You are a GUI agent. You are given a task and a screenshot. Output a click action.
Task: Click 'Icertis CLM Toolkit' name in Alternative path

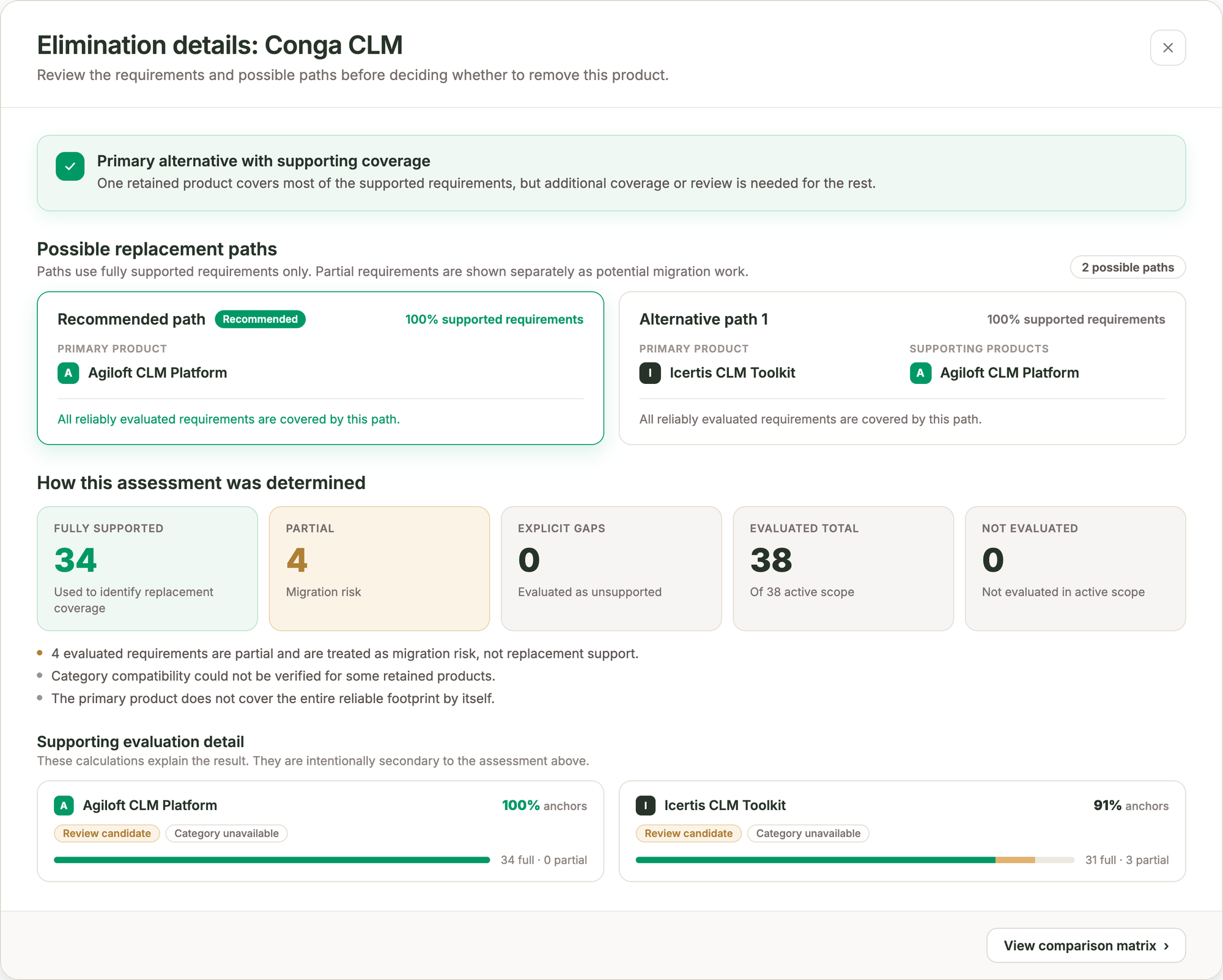733,373
